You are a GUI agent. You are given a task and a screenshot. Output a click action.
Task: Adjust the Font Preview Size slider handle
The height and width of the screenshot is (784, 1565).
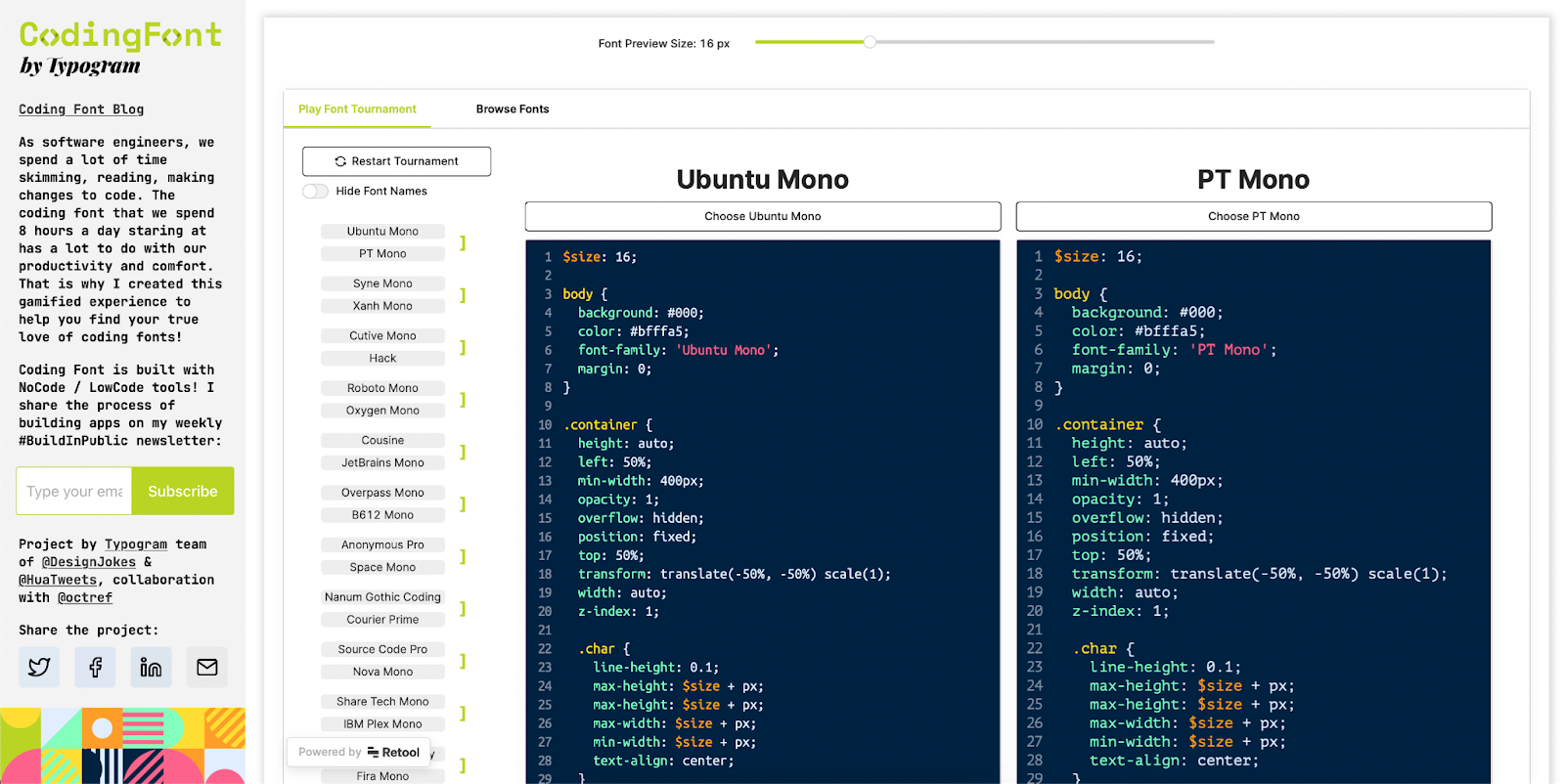[870, 42]
